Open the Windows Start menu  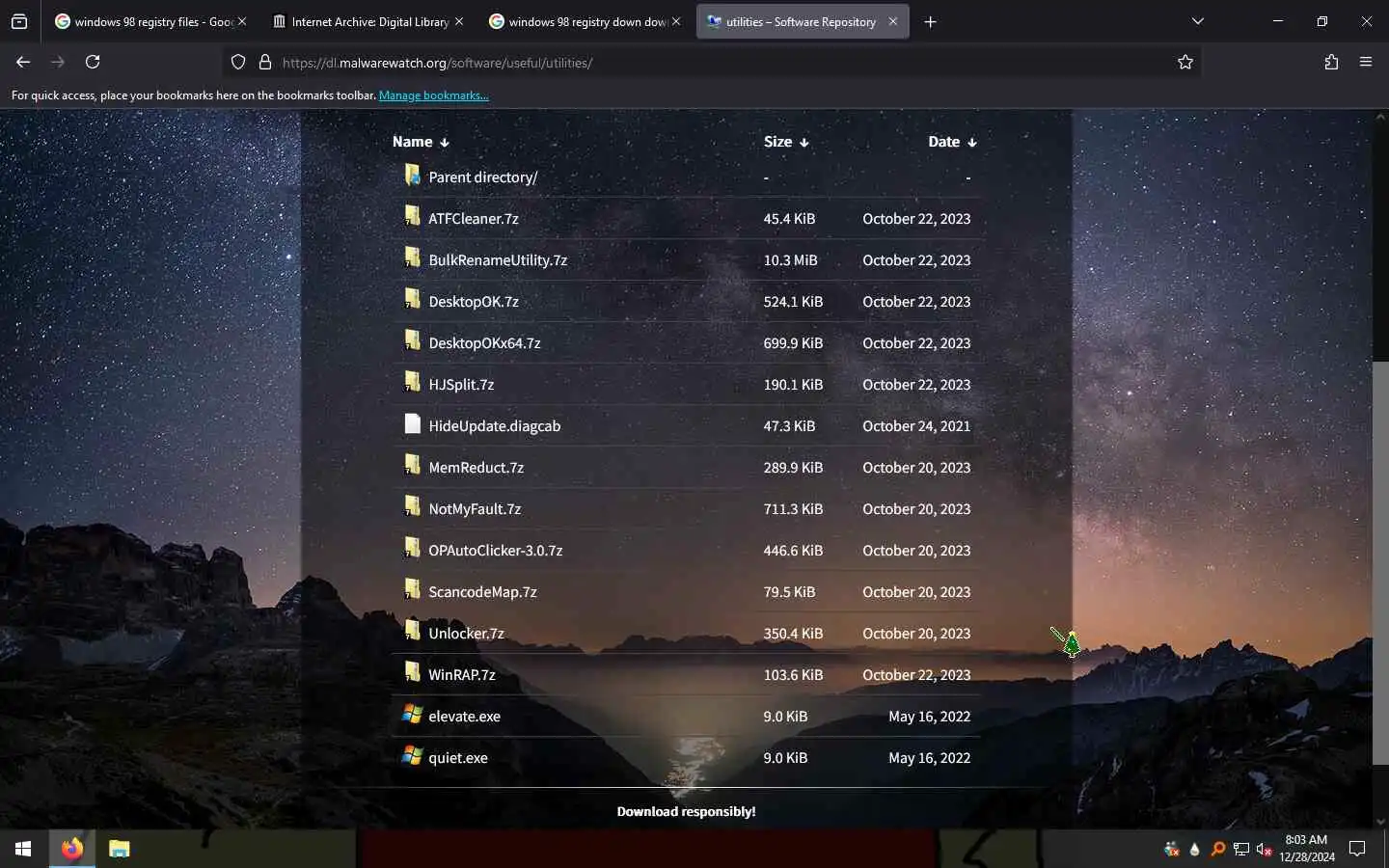click(x=23, y=849)
